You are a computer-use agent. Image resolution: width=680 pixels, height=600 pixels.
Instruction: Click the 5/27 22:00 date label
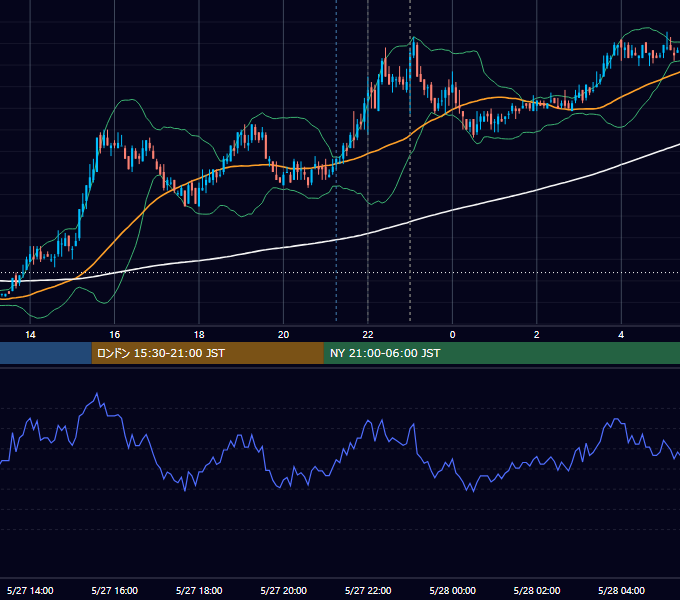coord(368,590)
